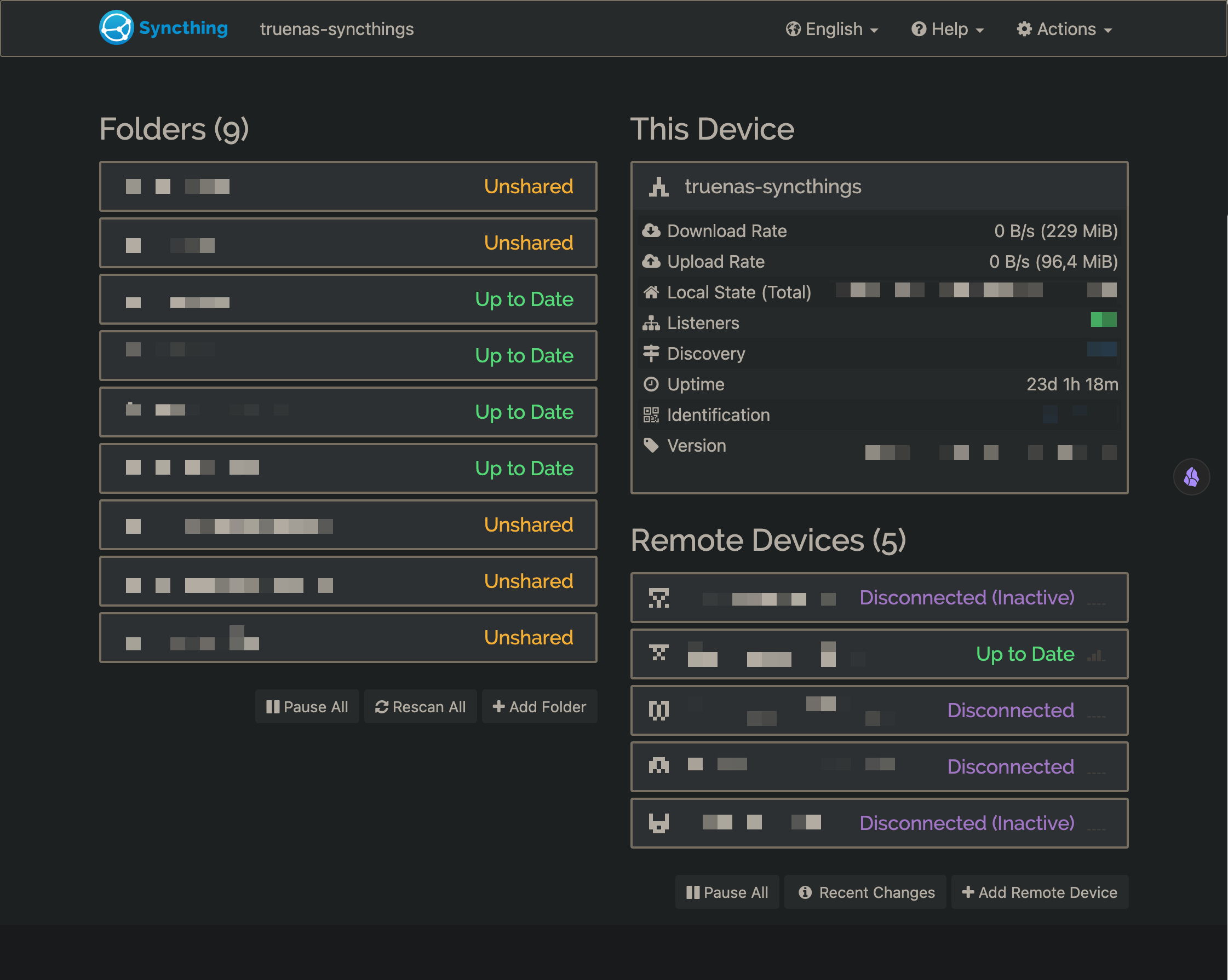The image size is (1228, 980).
Task: Pause all remote devices
Action: click(727, 892)
